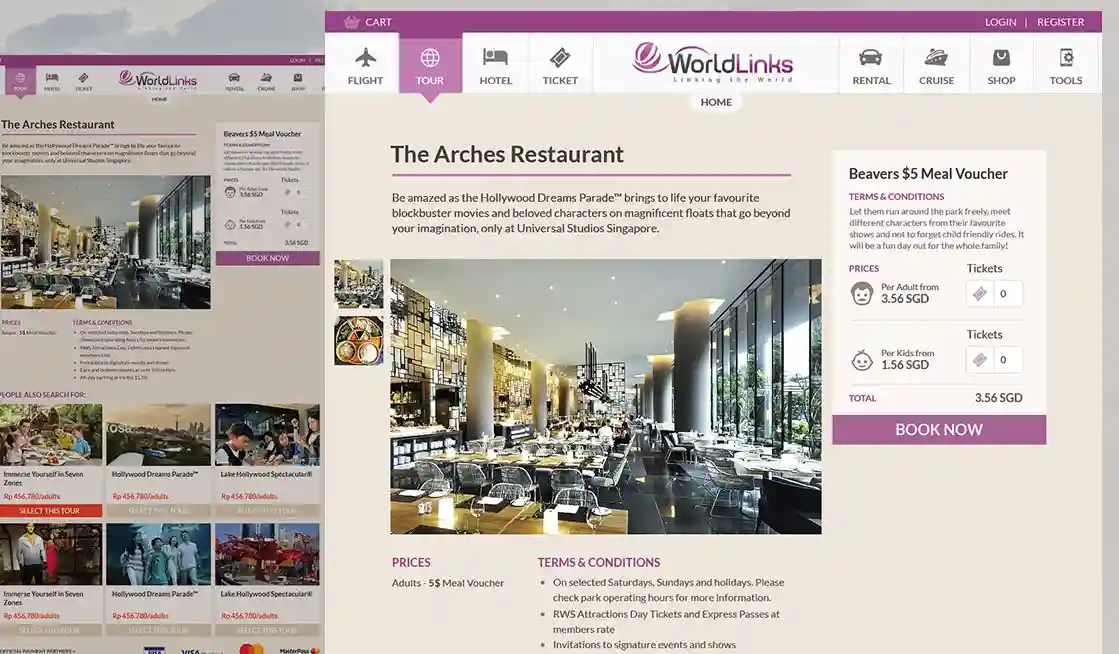Select the Tour globe icon in front page
1119x654 pixels.
pos(430,57)
